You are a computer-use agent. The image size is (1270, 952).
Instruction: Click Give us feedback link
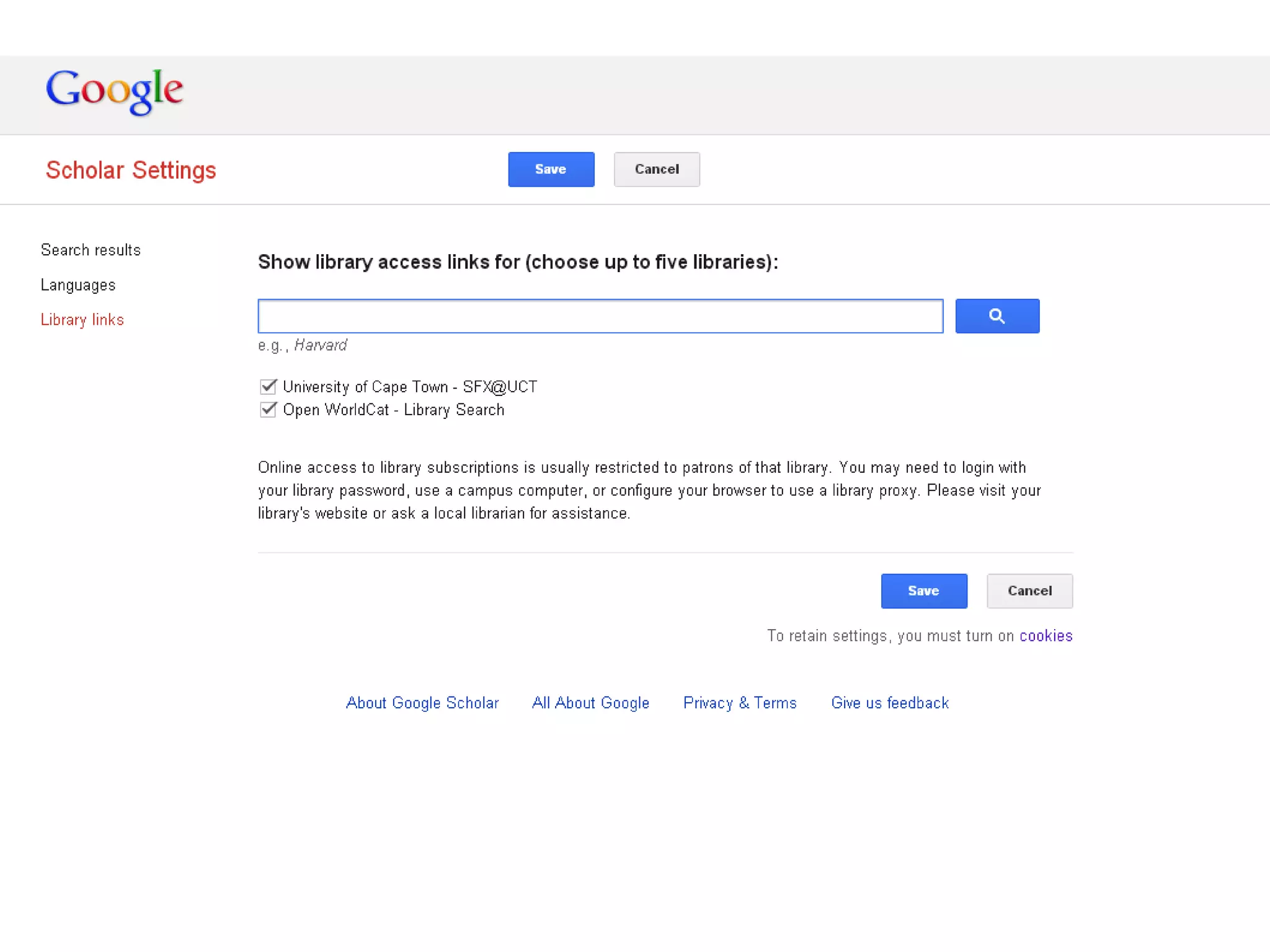tap(890, 703)
